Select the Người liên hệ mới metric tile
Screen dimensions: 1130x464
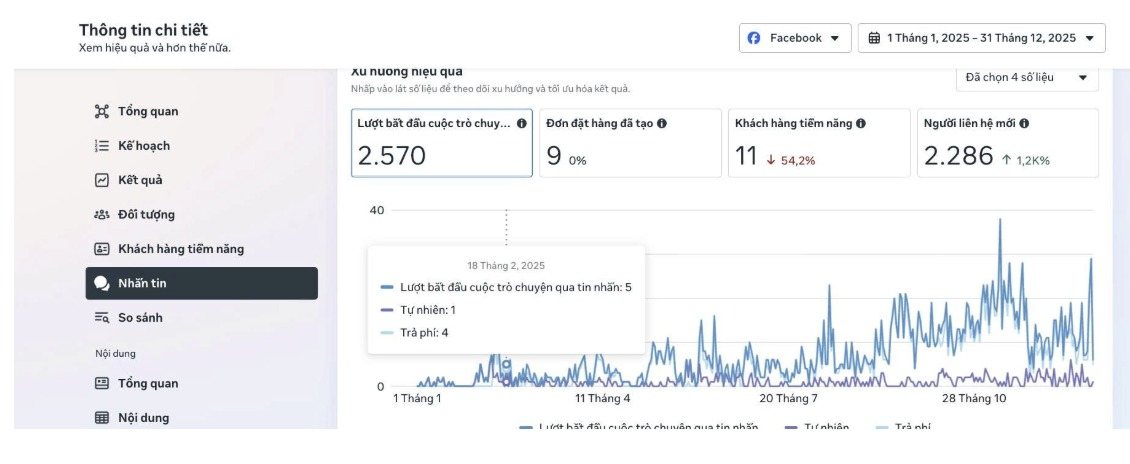(x=1007, y=143)
